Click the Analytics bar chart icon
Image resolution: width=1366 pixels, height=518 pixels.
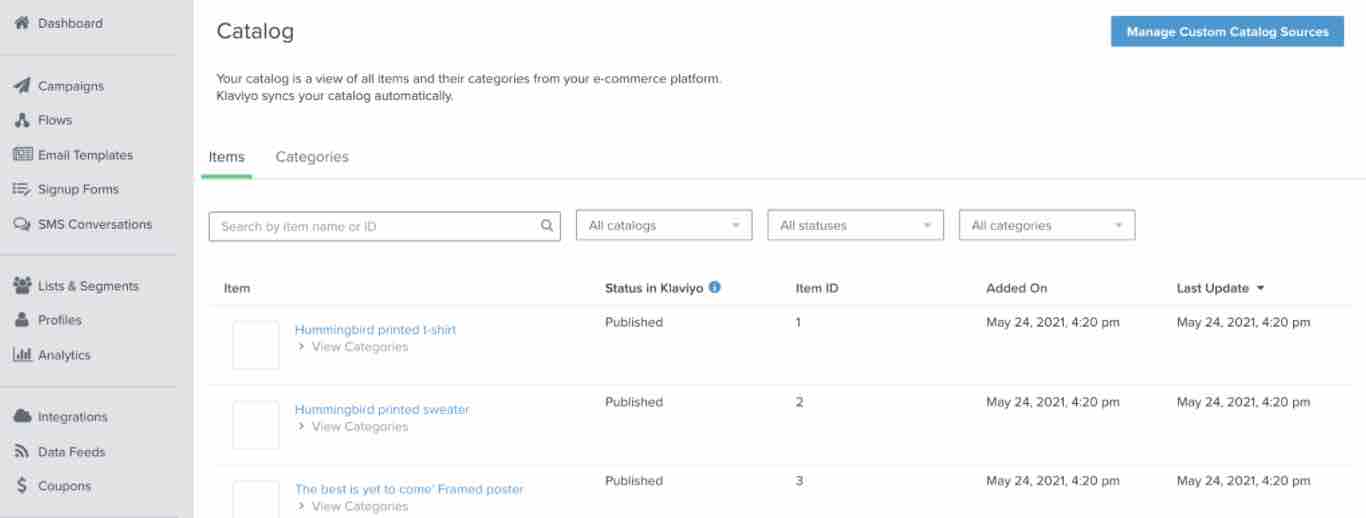21,355
